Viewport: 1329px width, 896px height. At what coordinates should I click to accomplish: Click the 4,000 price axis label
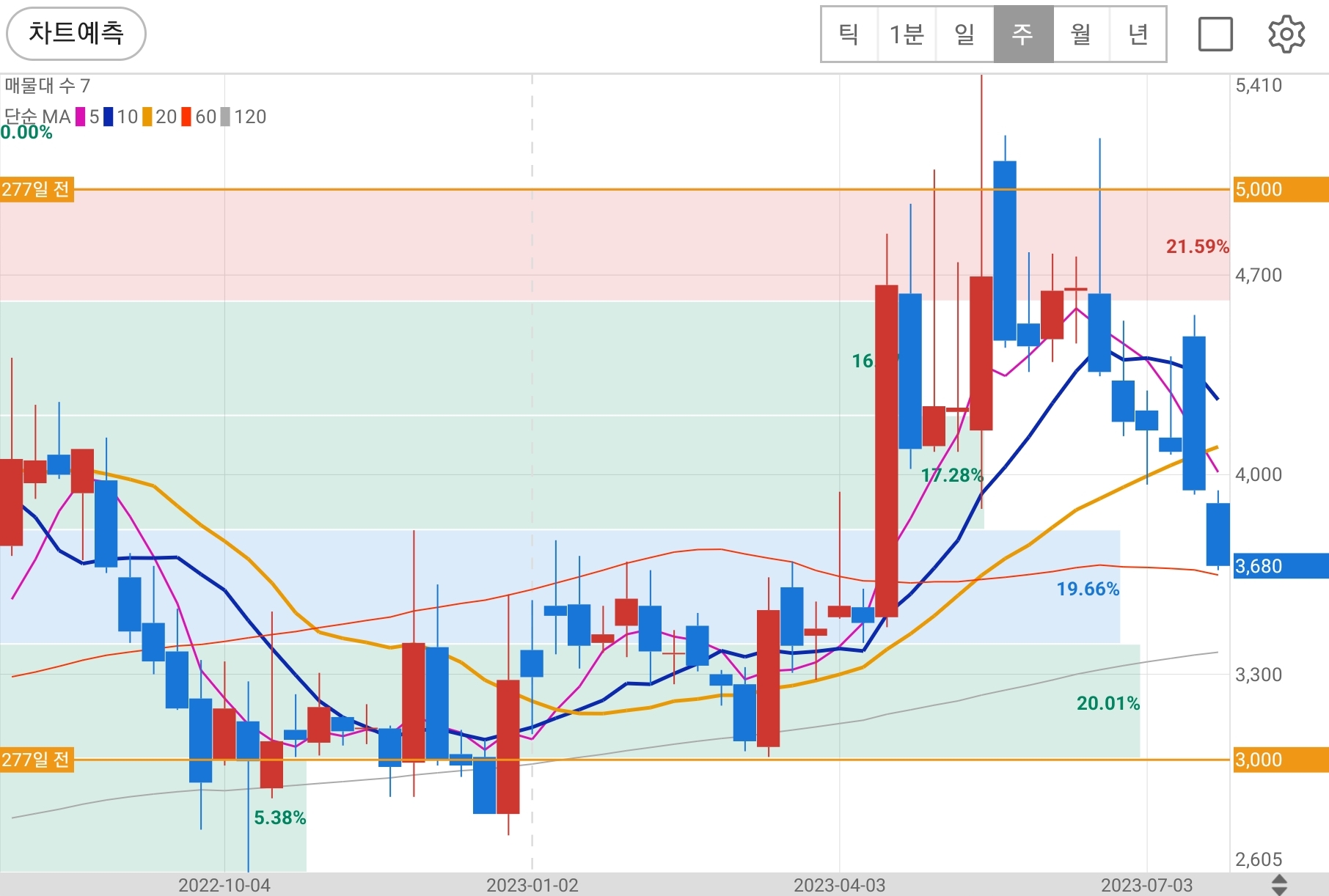coord(1259,474)
